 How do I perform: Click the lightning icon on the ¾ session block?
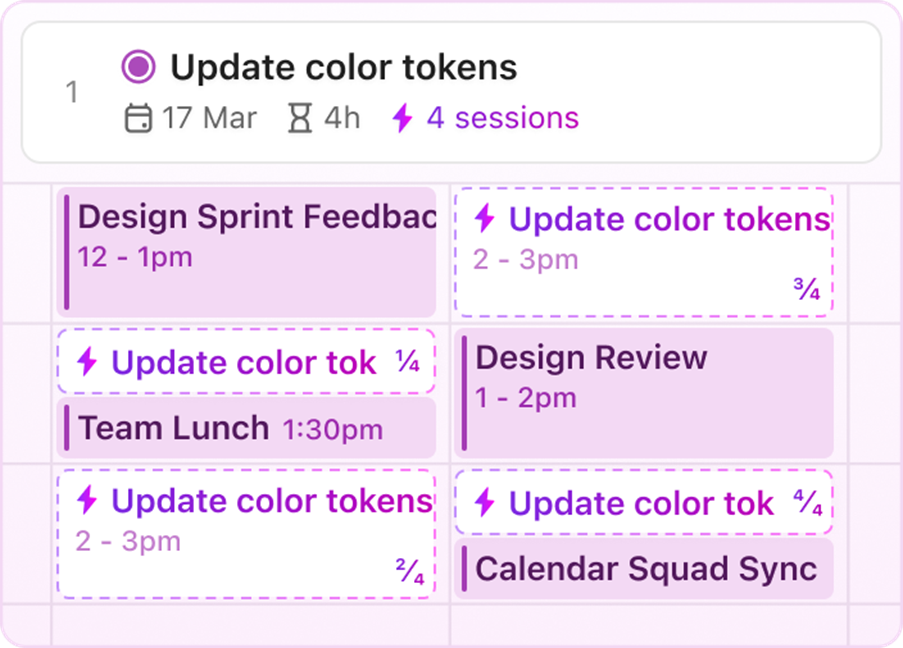coord(485,219)
